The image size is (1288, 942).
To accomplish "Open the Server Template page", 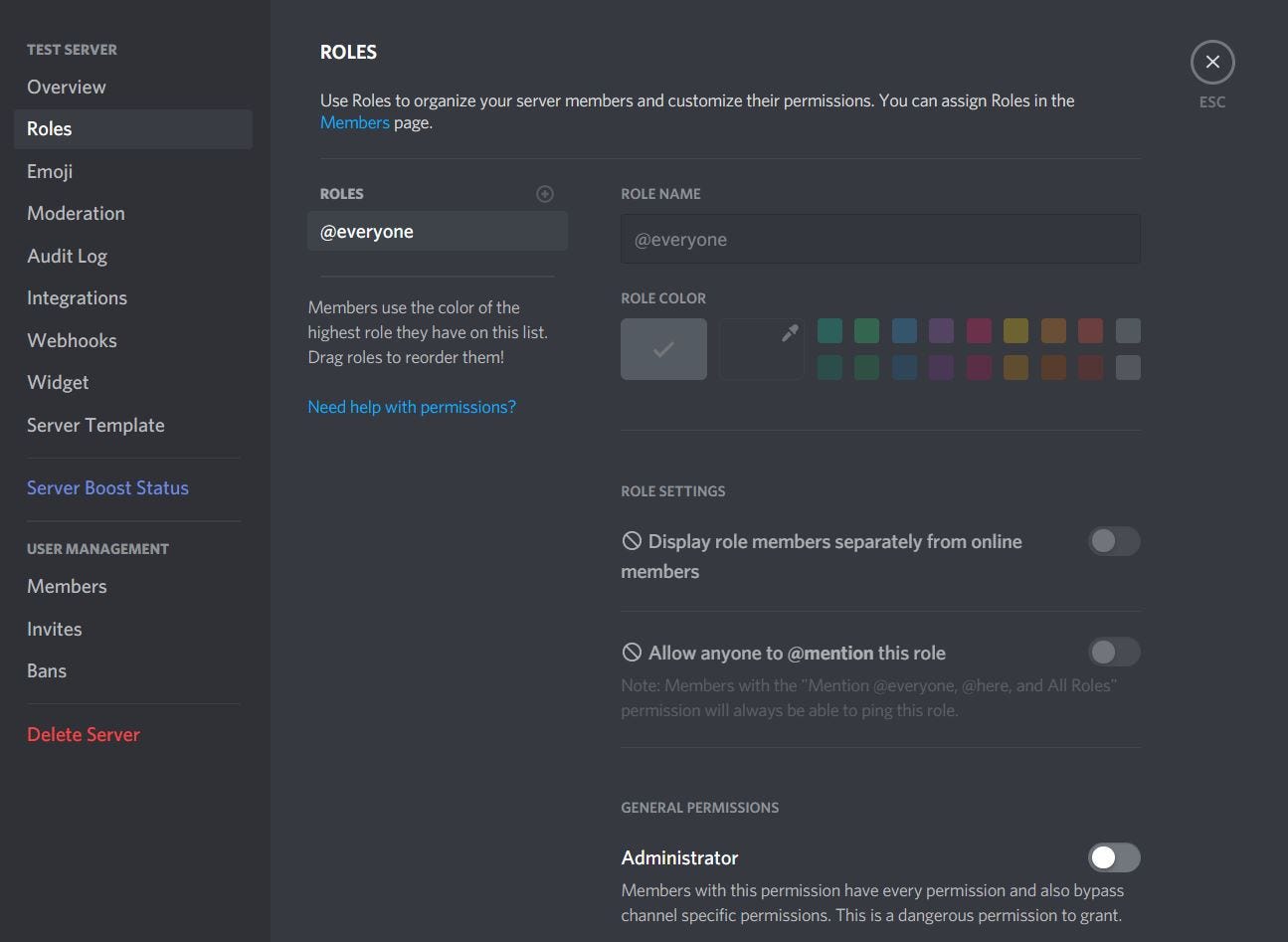I will click(95, 425).
